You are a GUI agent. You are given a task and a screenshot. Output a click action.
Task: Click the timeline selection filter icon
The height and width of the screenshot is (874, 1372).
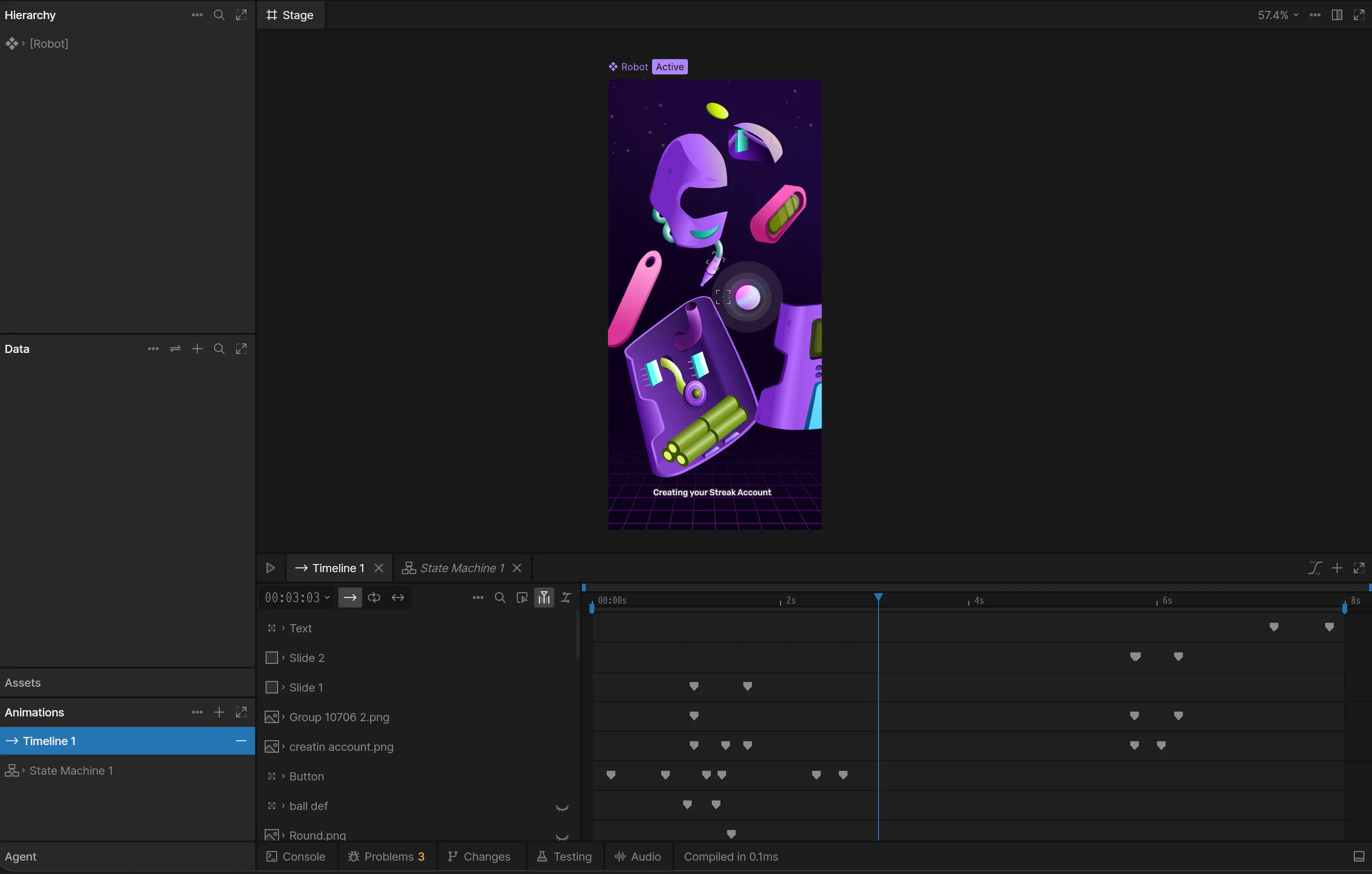tap(522, 597)
